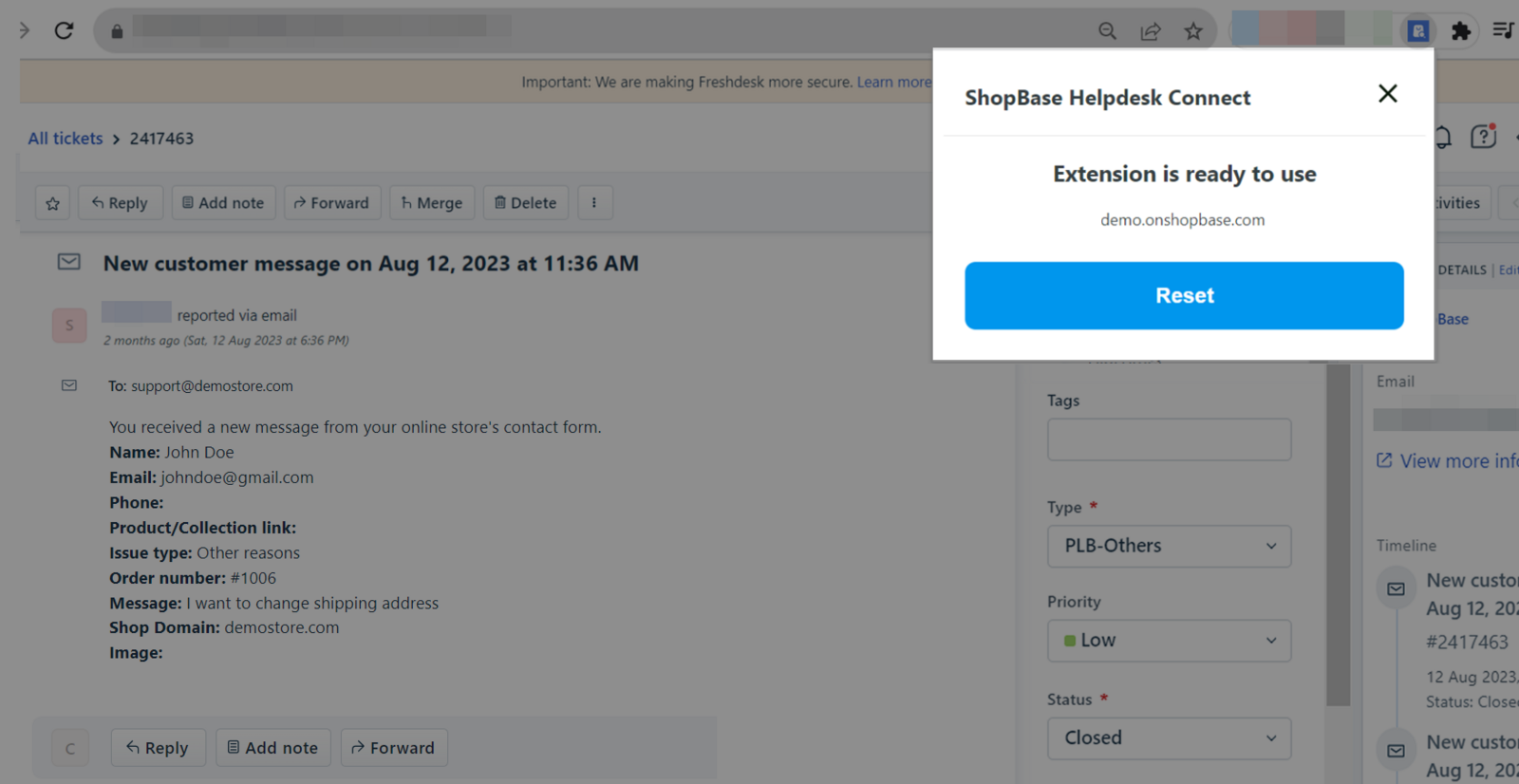The image size is (1519, 784).
Task: Merge this ticket using Merge button
Action: [x=432, y=203]
